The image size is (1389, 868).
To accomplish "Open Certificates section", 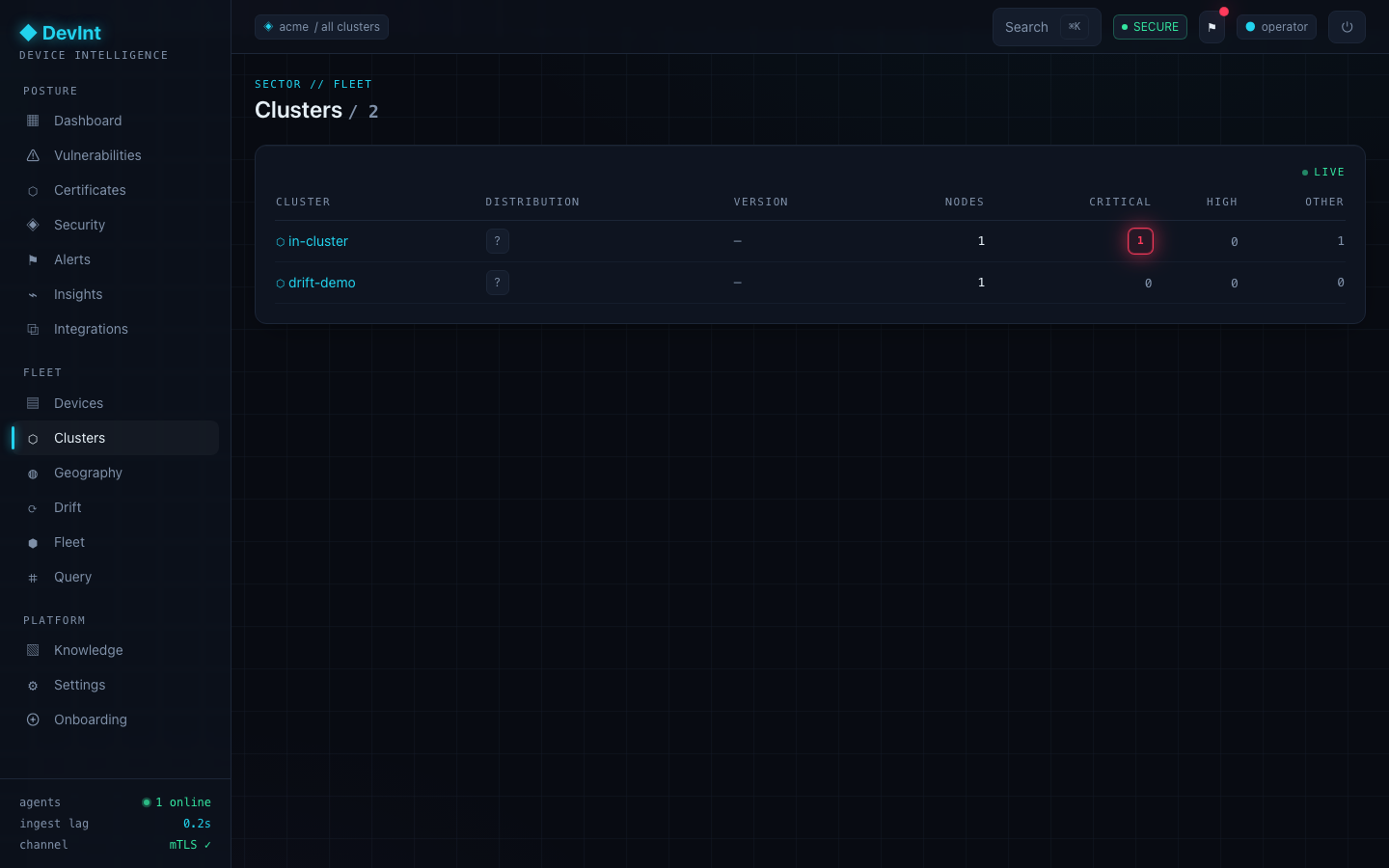I will point(116,190).
